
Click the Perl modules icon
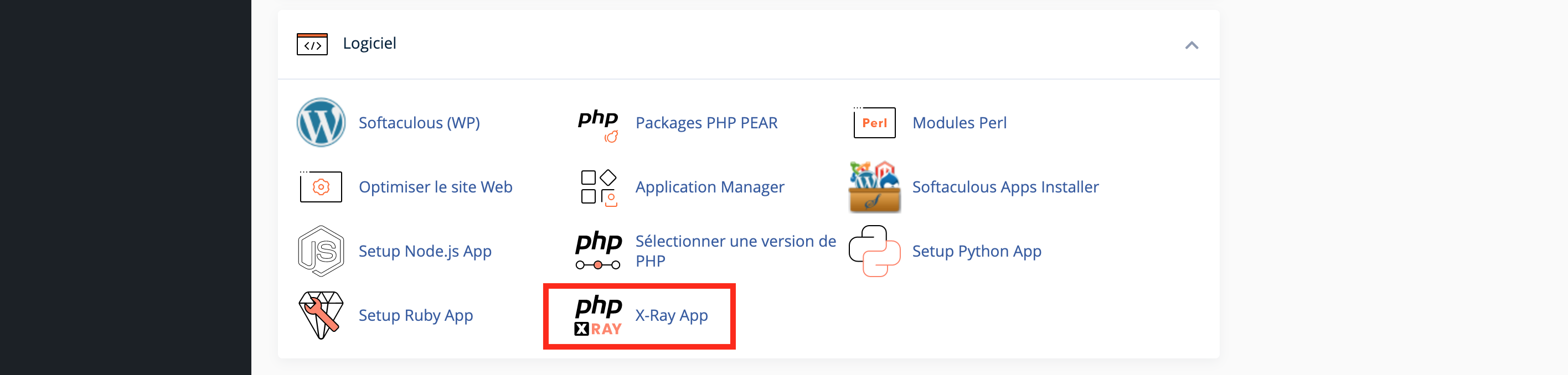[x=874, y=123]
